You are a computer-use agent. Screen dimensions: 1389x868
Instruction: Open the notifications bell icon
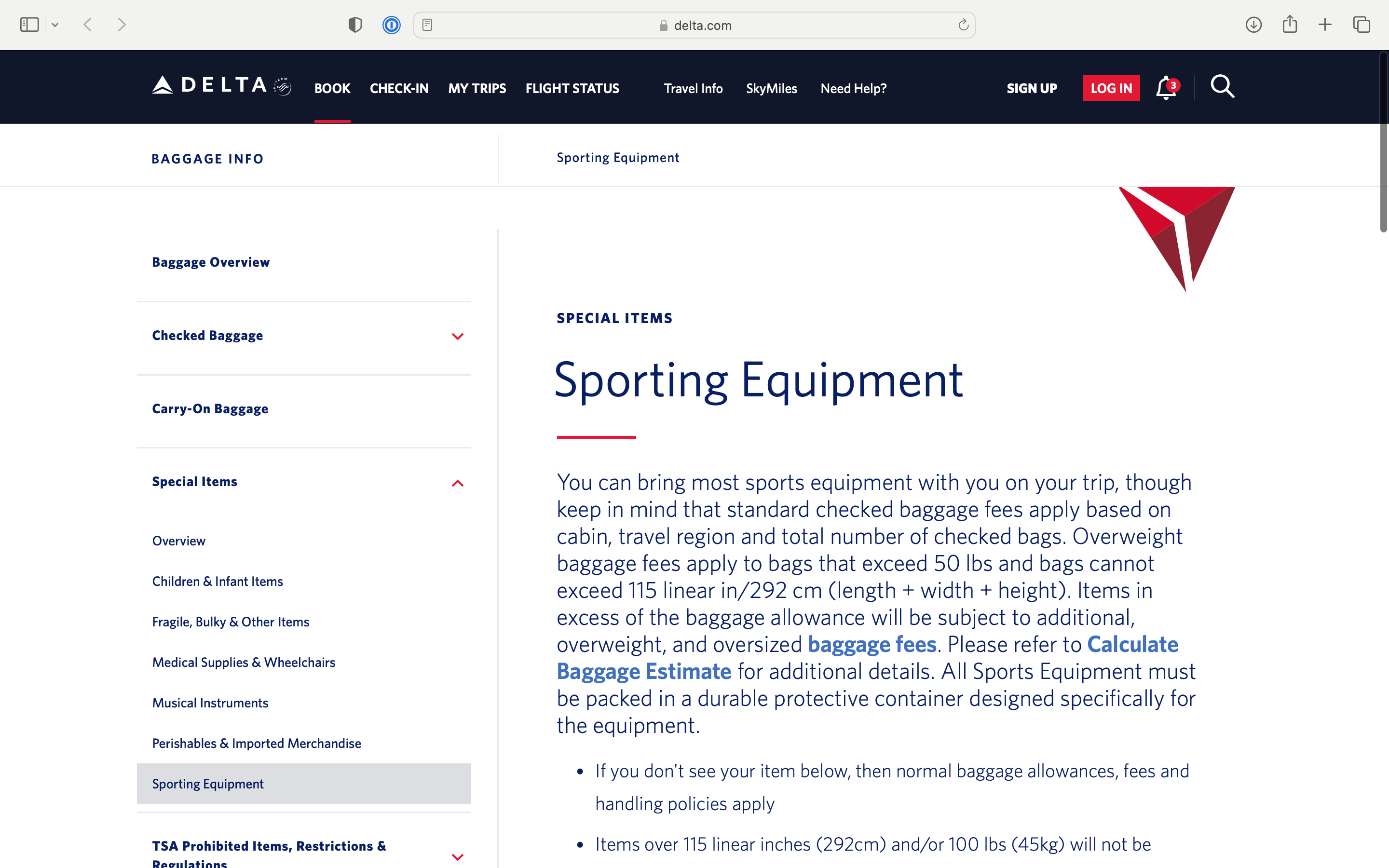coord(1168,88)
